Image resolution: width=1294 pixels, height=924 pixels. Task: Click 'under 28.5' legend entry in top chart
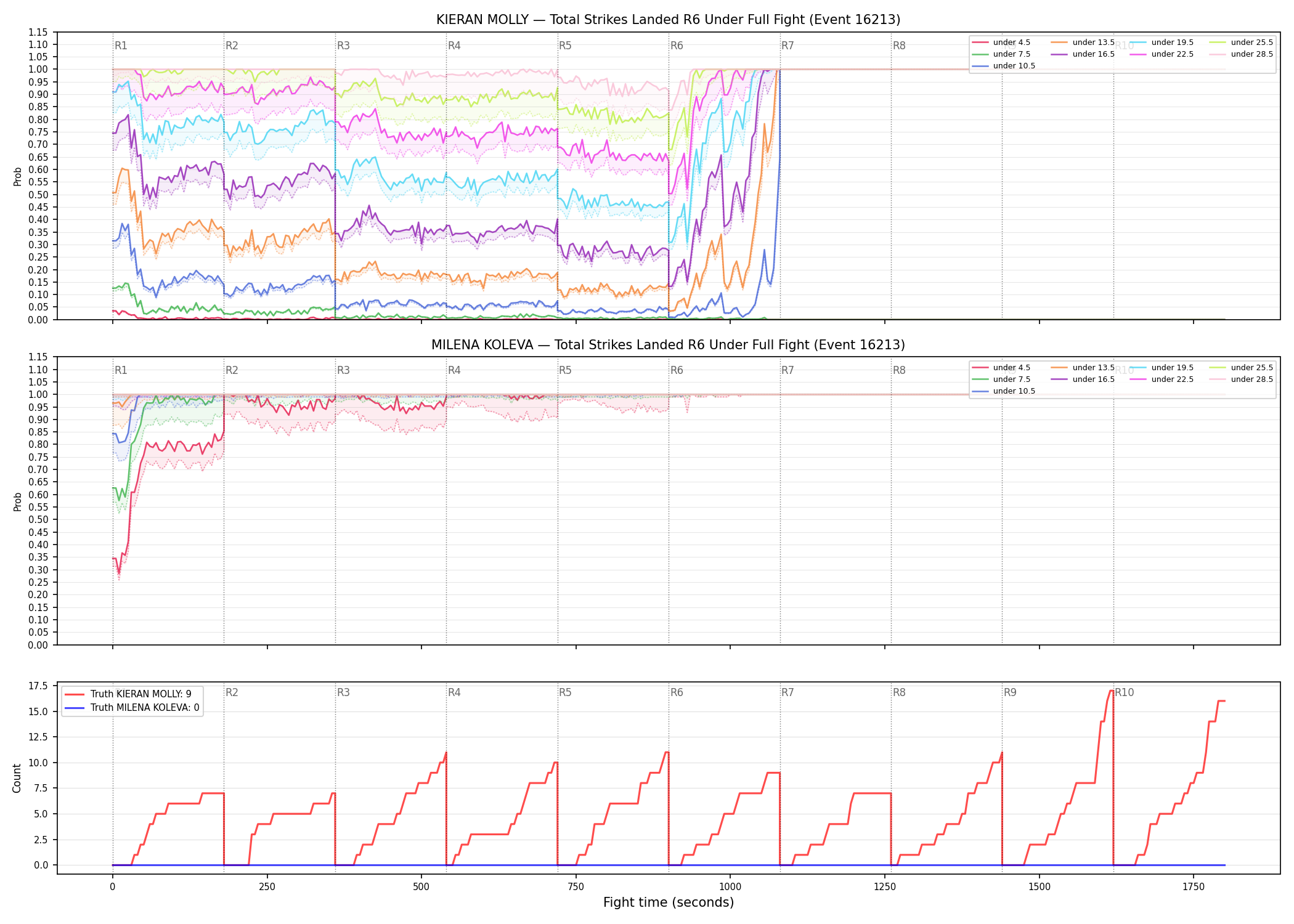(x=1241, y=54)
